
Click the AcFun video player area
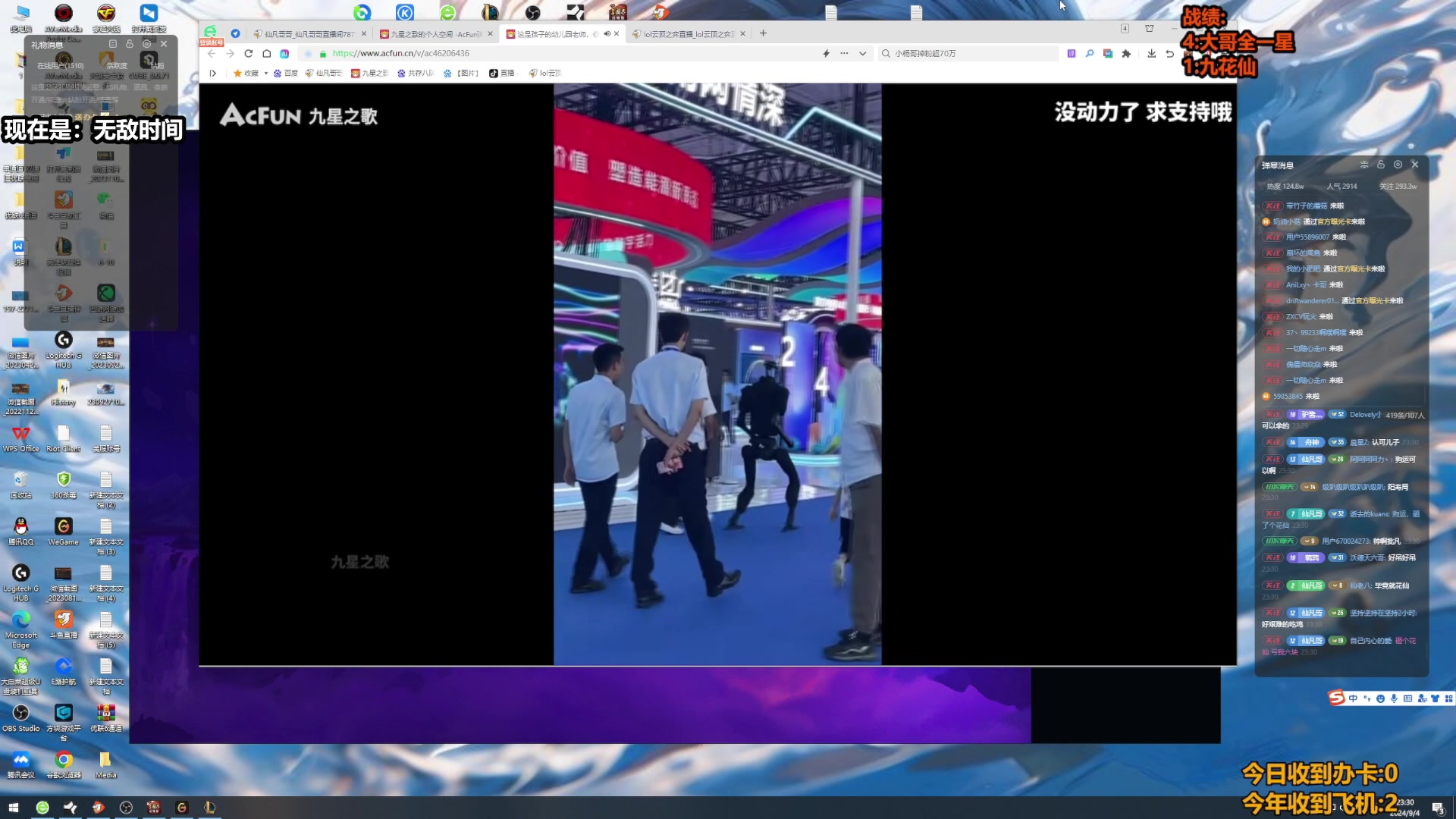pos(717,375)
